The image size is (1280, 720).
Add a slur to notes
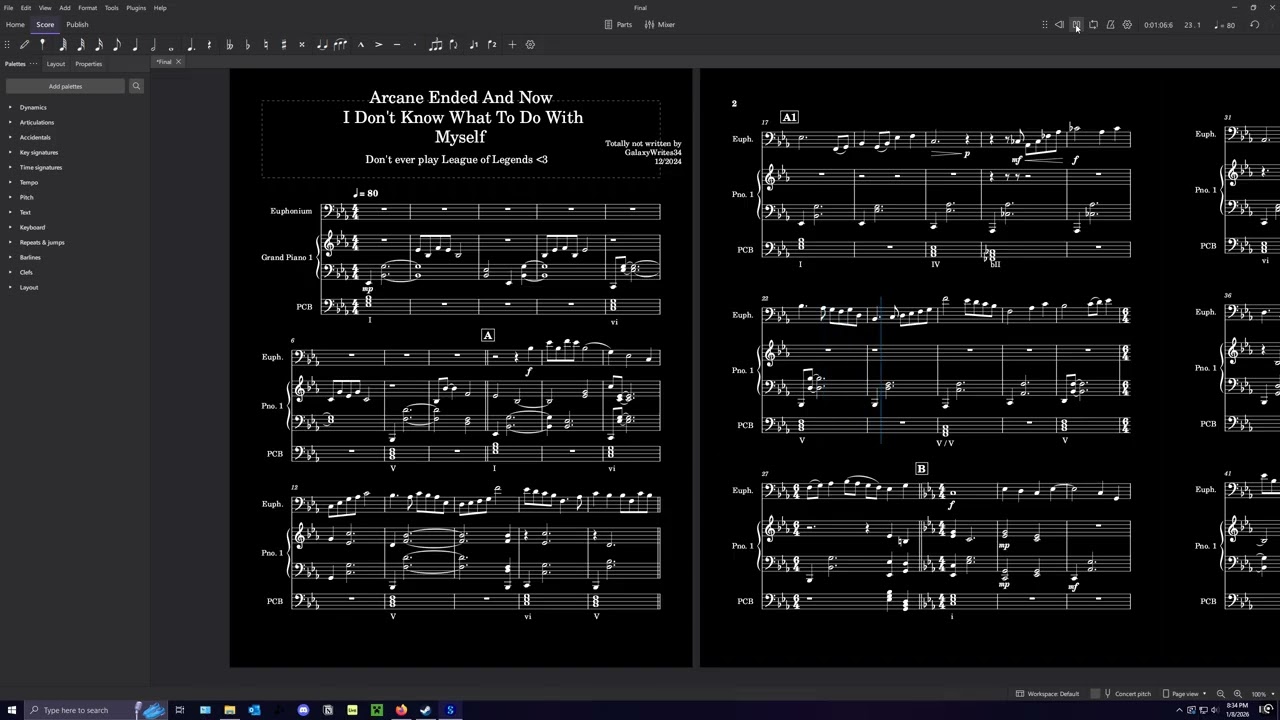tap(340, 44)
